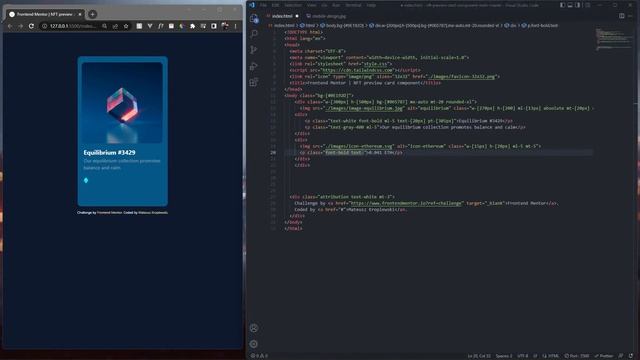640x360 pixels.
Task: Click the Frontend Mentor link on the page
Action: [109, 213]
